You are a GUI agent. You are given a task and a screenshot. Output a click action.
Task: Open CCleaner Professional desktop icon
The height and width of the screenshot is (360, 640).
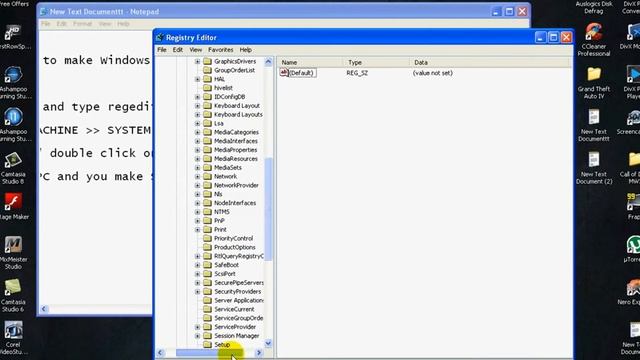tap(594, 32)
